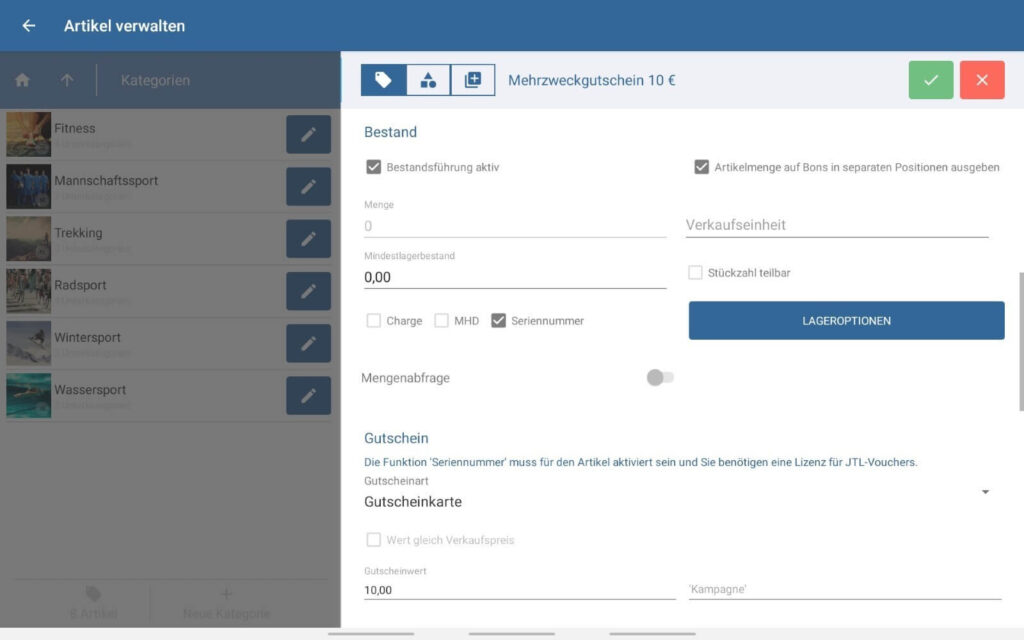Viewport: 1024px width, 640px height.
Task: Click the Gutscheinwert field showing 10,00
Action: point(519,590)
